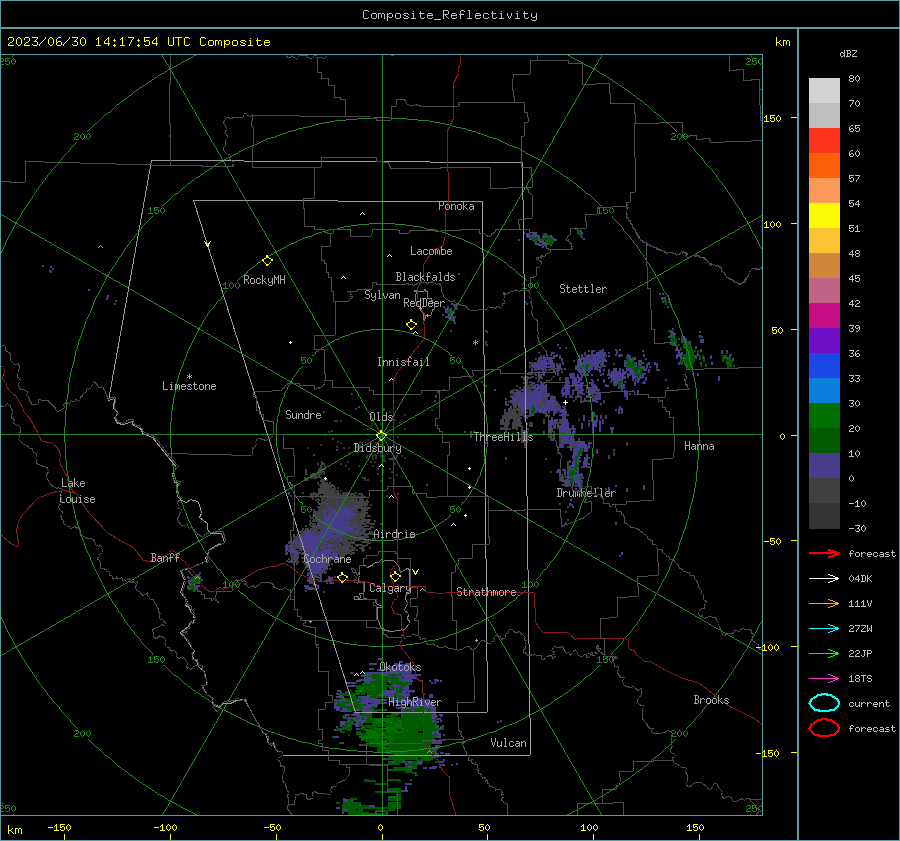Click the orange 111V arrow icon
The height and width of the screenshot is (841, 900).
click(x=824, y=603)
